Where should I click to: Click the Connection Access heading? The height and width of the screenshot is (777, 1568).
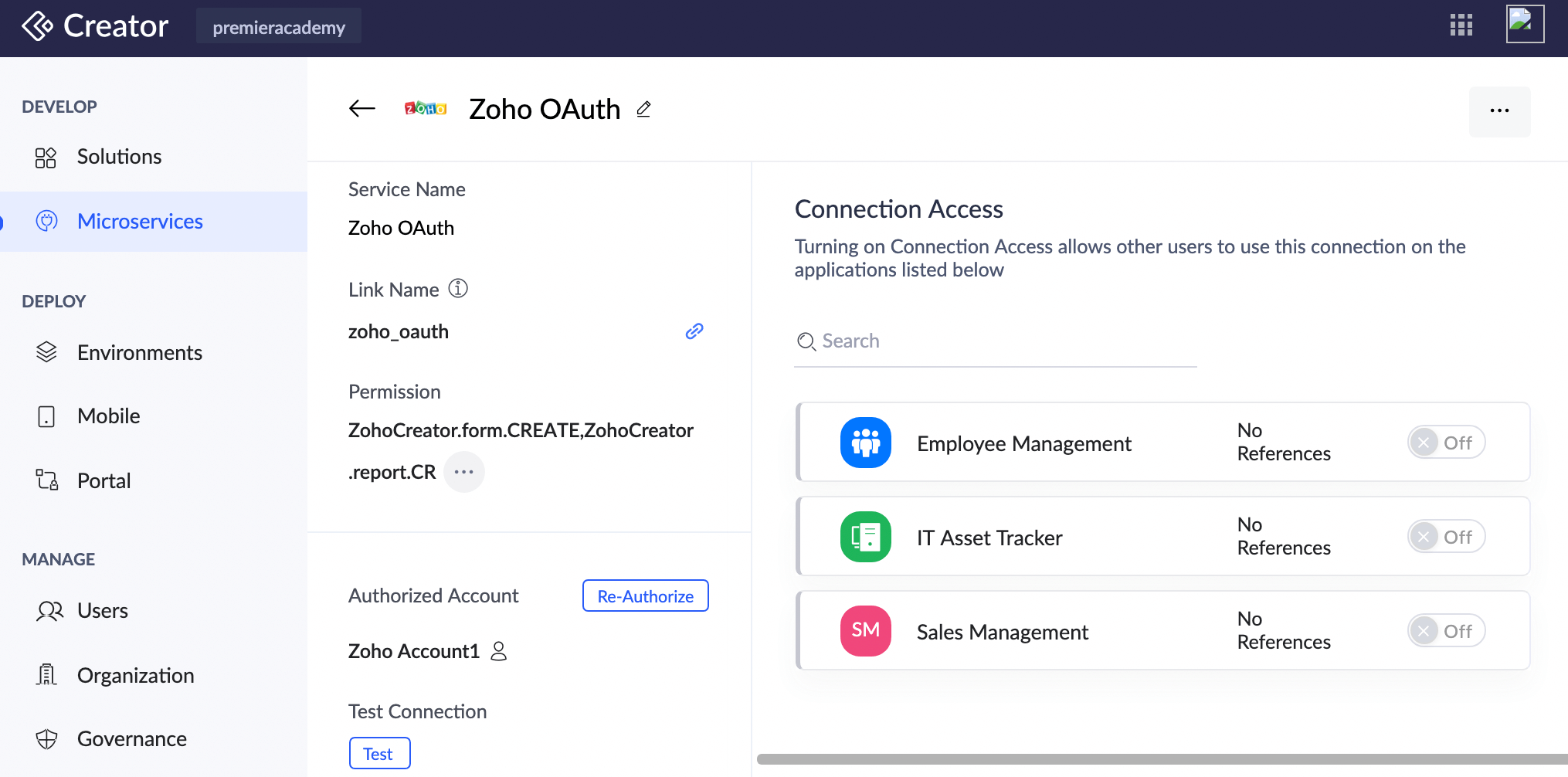pyautogui.click(x=899, y=209)
